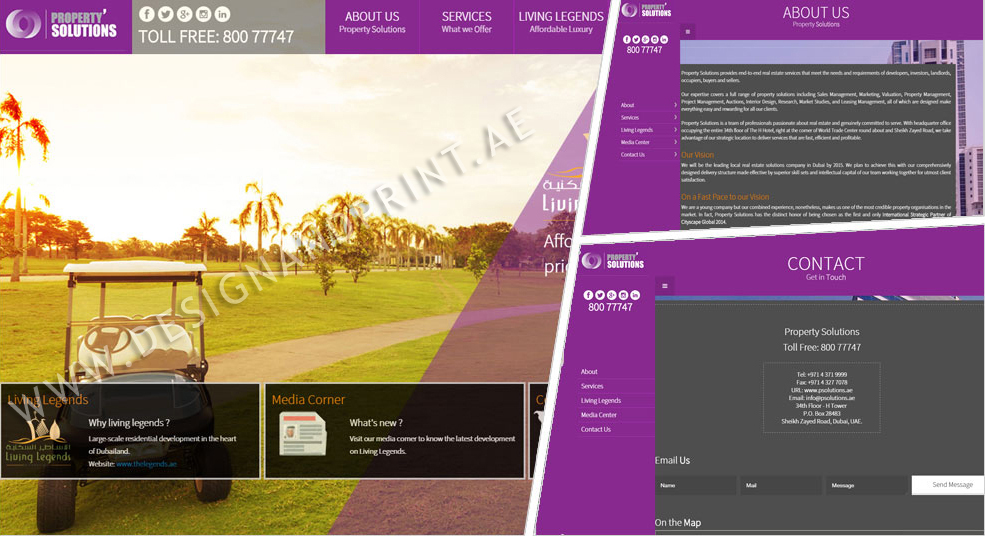Screen dimensions: 985x536
Task: Expand the Services chevron in the About Us sidebar
Action: 675,118
